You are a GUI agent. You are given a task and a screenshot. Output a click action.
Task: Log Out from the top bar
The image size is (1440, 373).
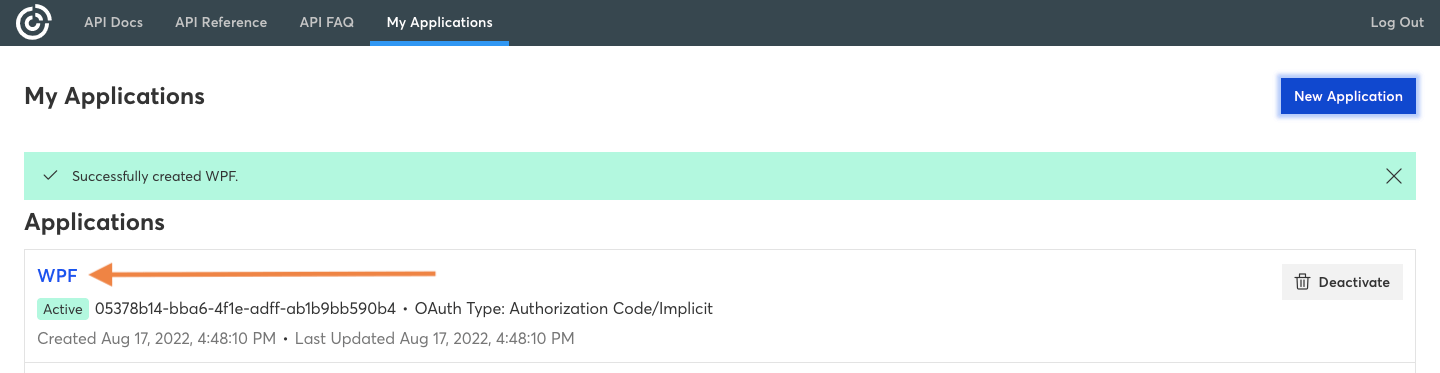1397,22
